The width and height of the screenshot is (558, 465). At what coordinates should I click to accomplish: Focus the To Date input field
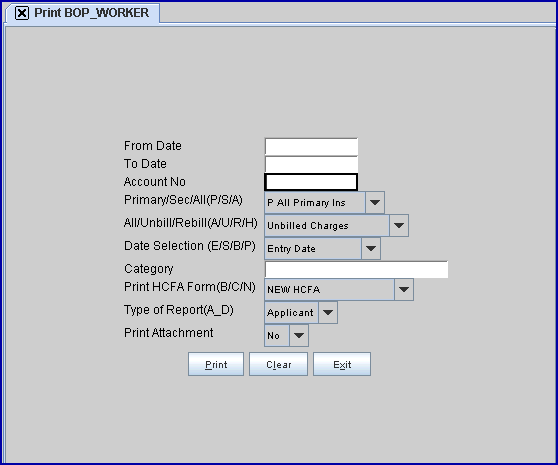pos(311,164)
